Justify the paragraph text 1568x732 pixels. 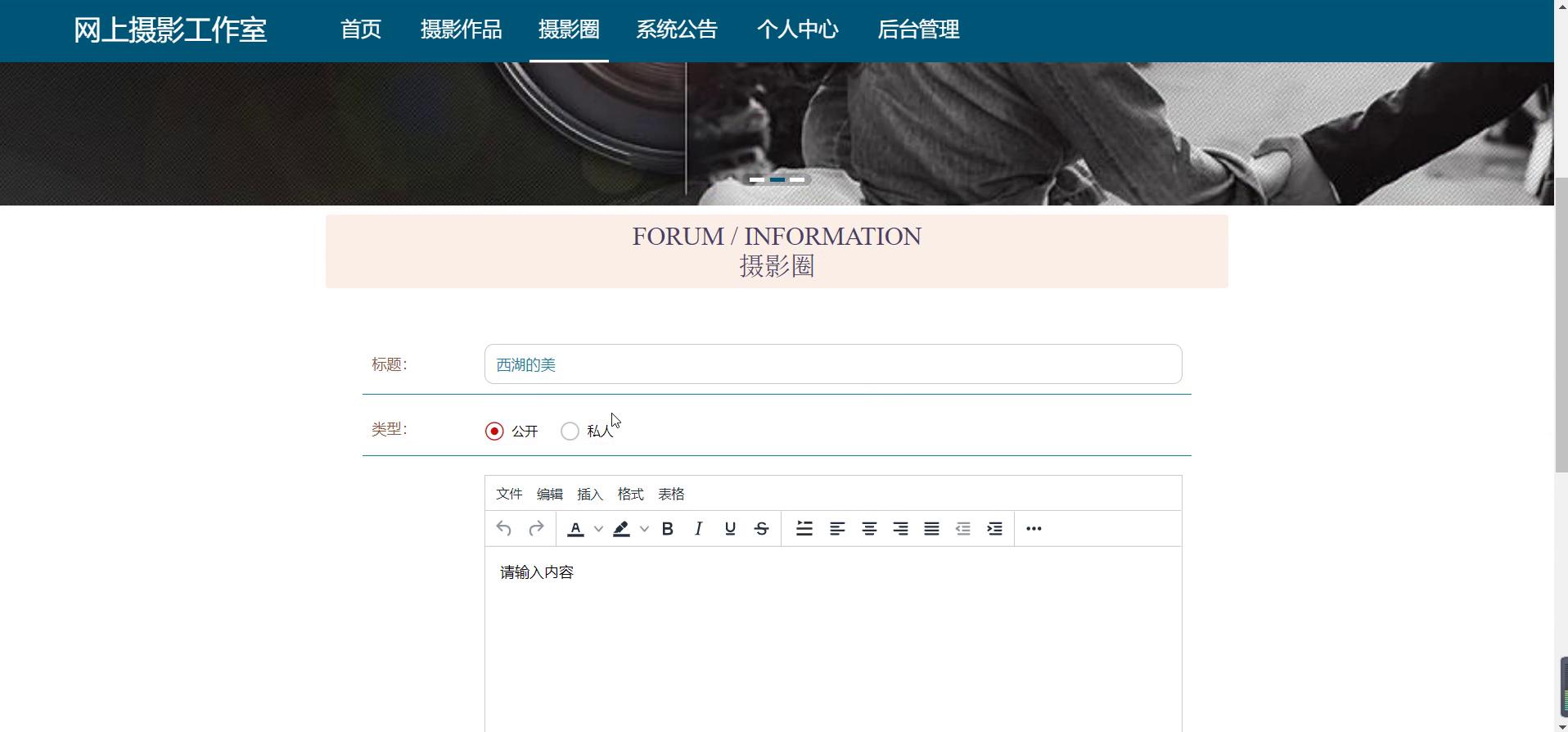[931, 529]
